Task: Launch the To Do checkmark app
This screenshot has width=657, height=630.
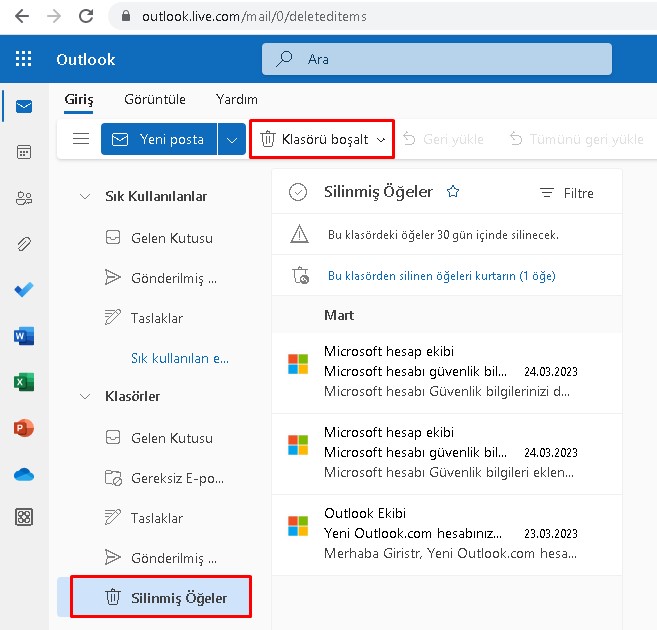Action: coord(24,290)
